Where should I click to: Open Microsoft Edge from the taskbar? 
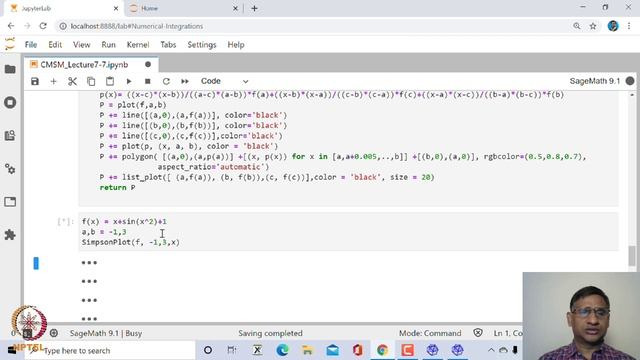tap(282, 350)
